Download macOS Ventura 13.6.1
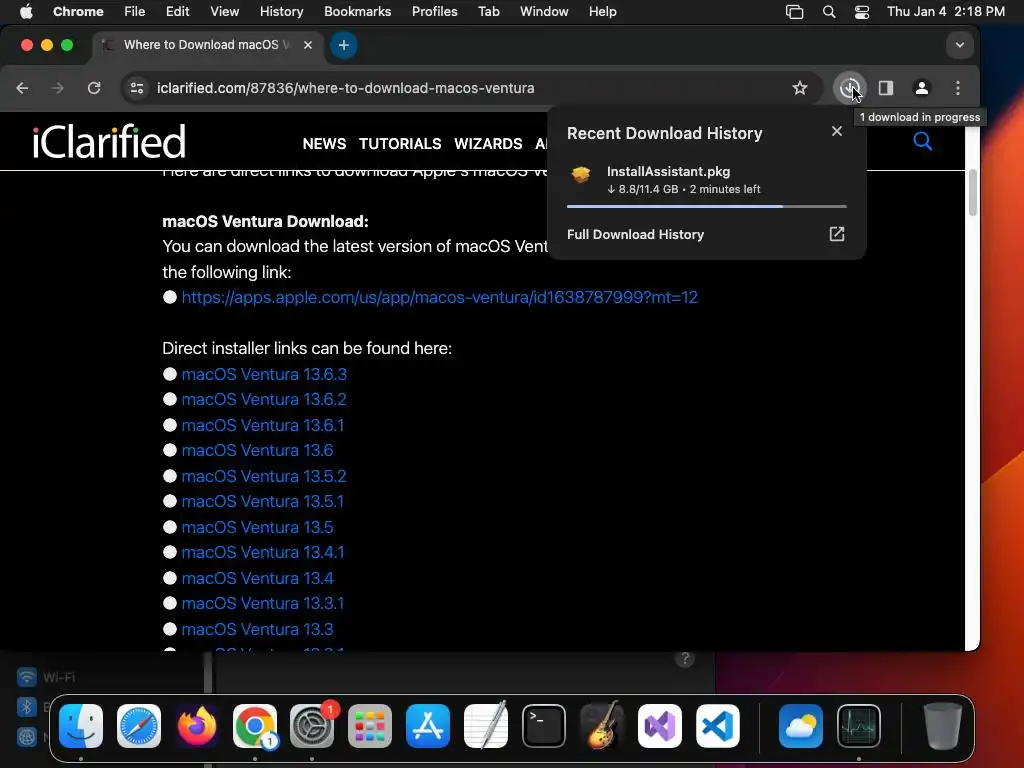 click(263, 425)
